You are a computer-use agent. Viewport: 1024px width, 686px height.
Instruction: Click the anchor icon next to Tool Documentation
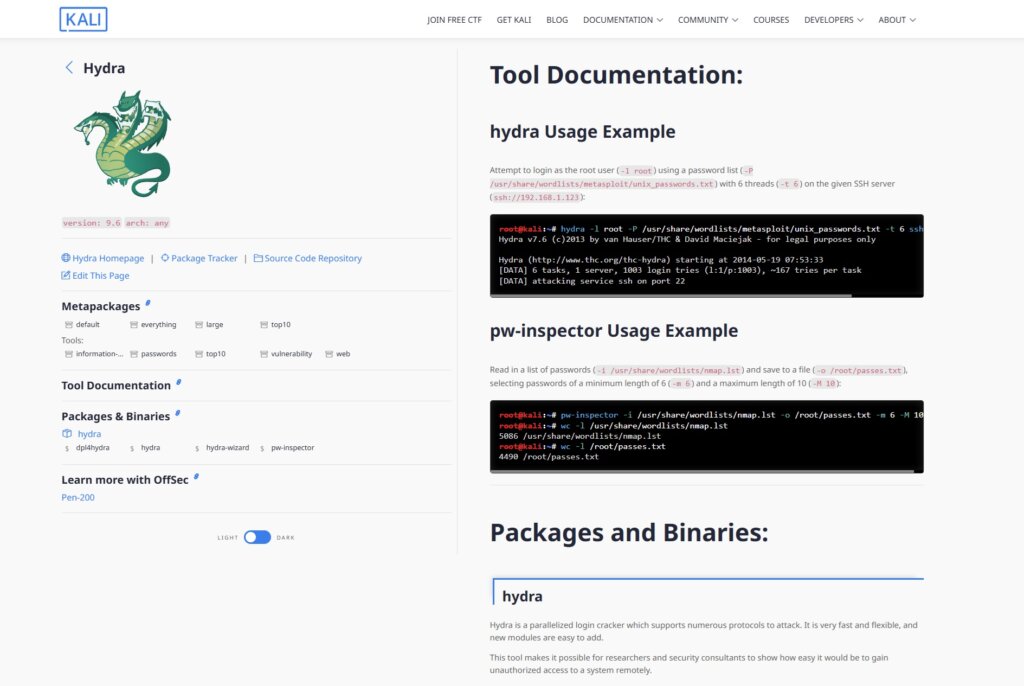[x=179, y=383]
